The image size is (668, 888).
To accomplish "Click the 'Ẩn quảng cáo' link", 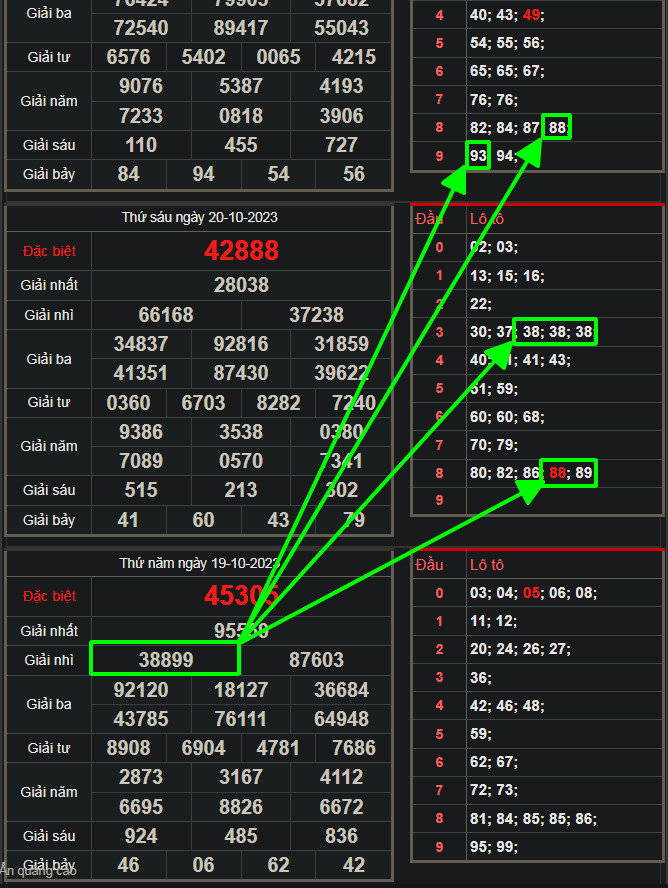I will [38, 870].
